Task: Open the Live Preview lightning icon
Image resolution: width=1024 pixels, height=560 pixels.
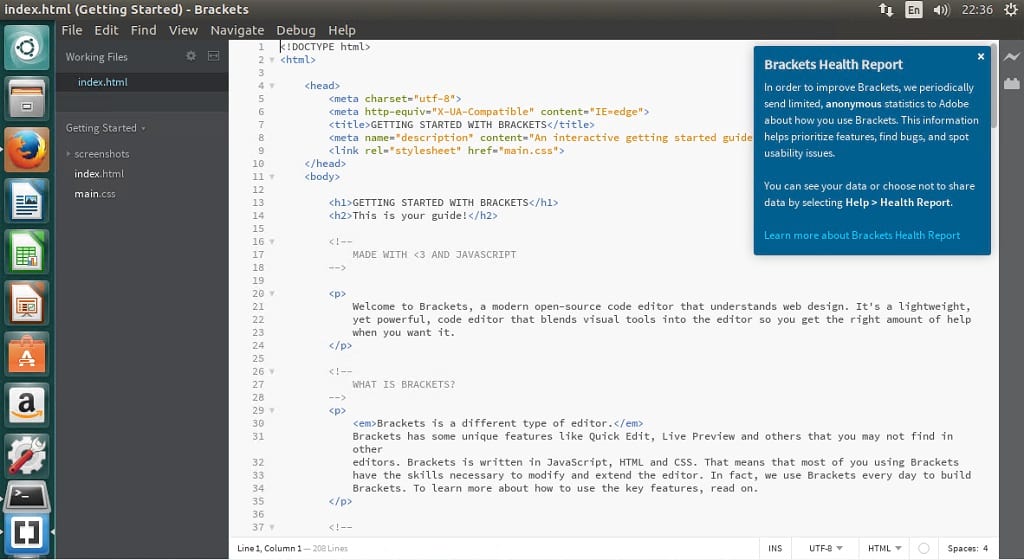Action: 1011,57
